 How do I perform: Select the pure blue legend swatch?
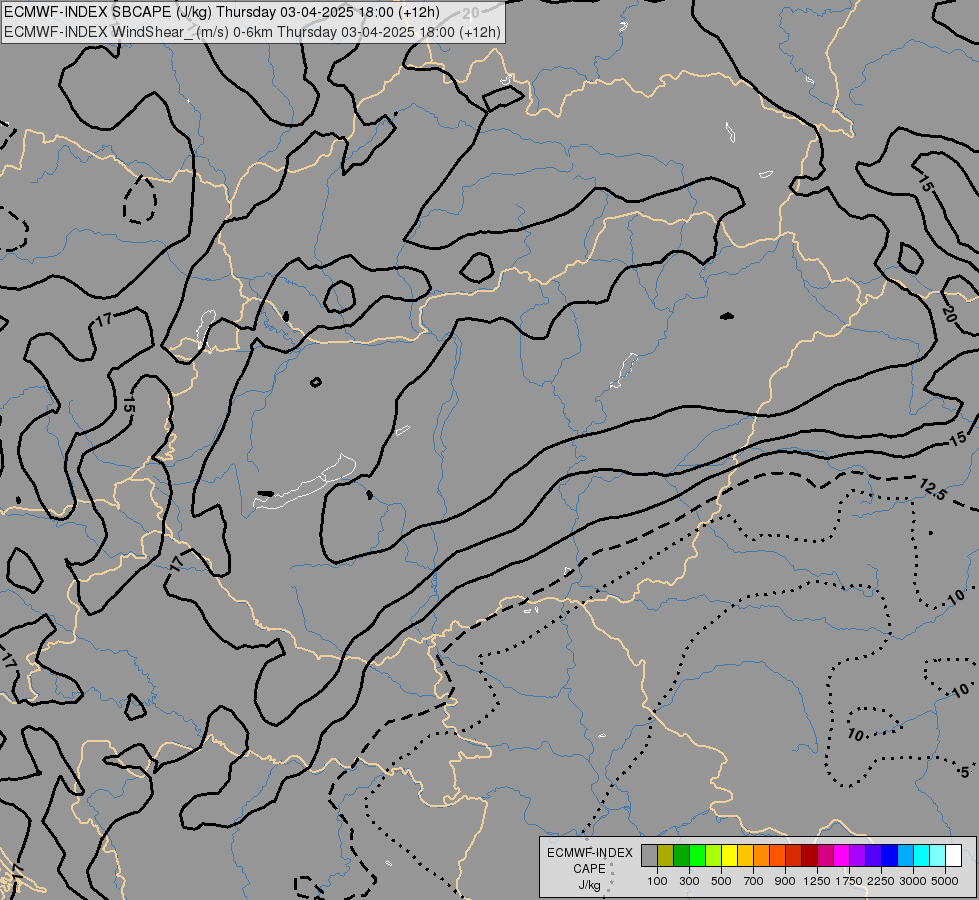click(x=890, y=855)
